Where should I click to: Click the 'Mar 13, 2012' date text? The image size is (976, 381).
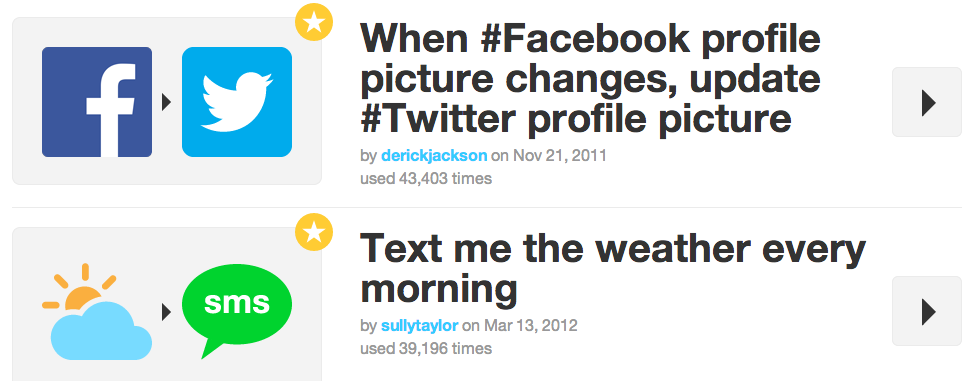[531, 325]
